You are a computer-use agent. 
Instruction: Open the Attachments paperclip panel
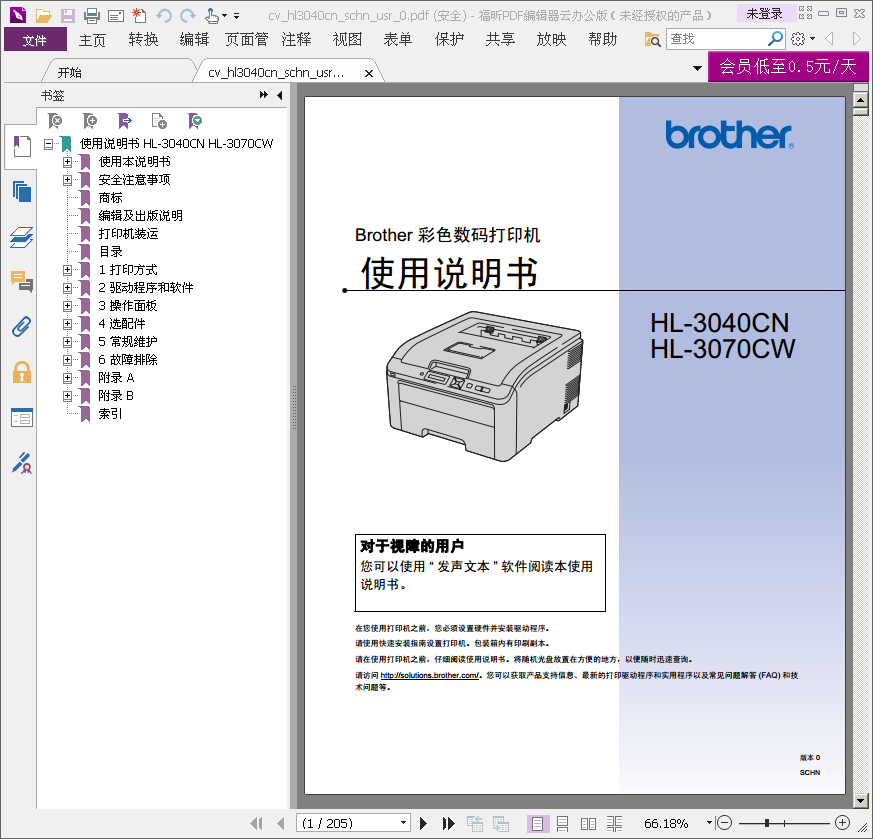[x=22, y=327]
